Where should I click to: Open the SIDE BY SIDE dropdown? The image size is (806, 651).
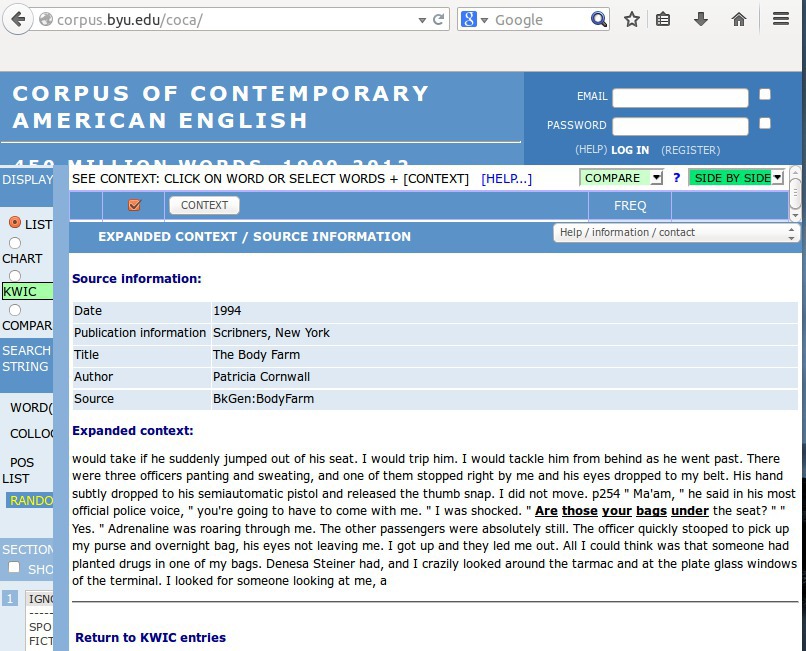736,178
